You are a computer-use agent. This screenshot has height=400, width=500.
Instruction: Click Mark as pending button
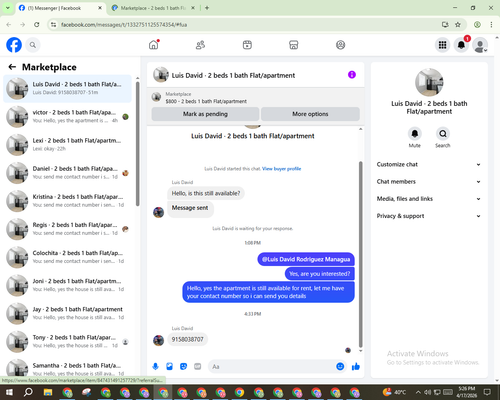click(x=205, y=114)
